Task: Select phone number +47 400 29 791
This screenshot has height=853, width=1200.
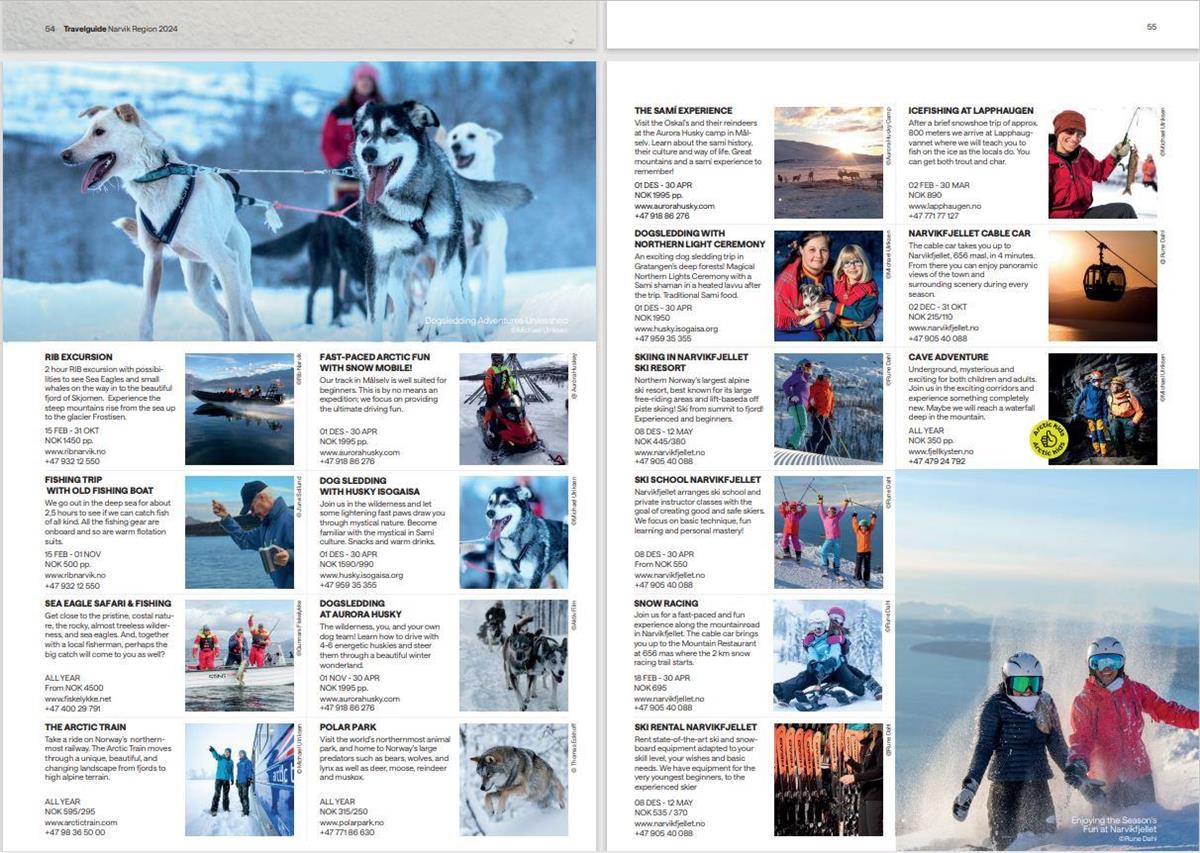Action: point(73,708)
